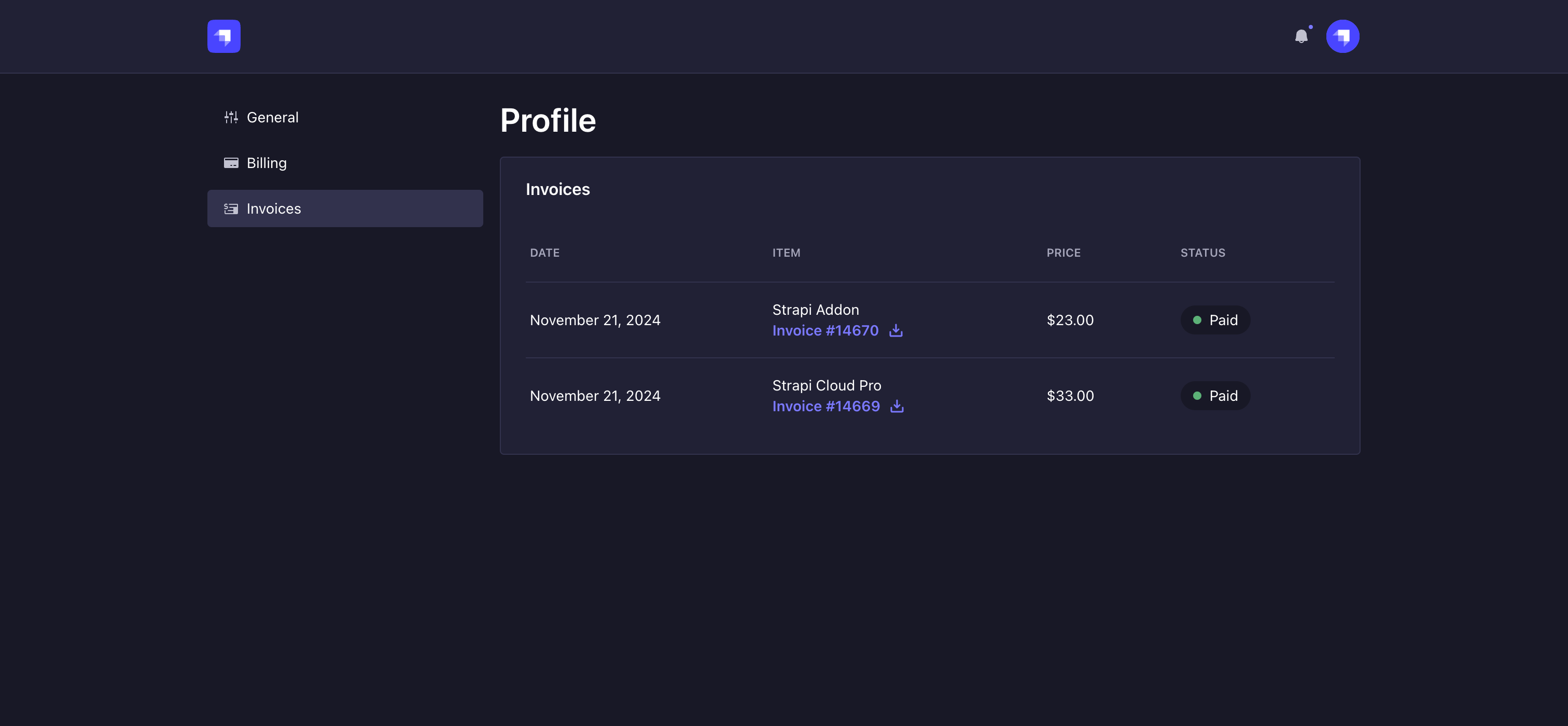1568x726 pixels.
Task: Click the Strapi logo in the top navbar
Action: click(223, 36)
